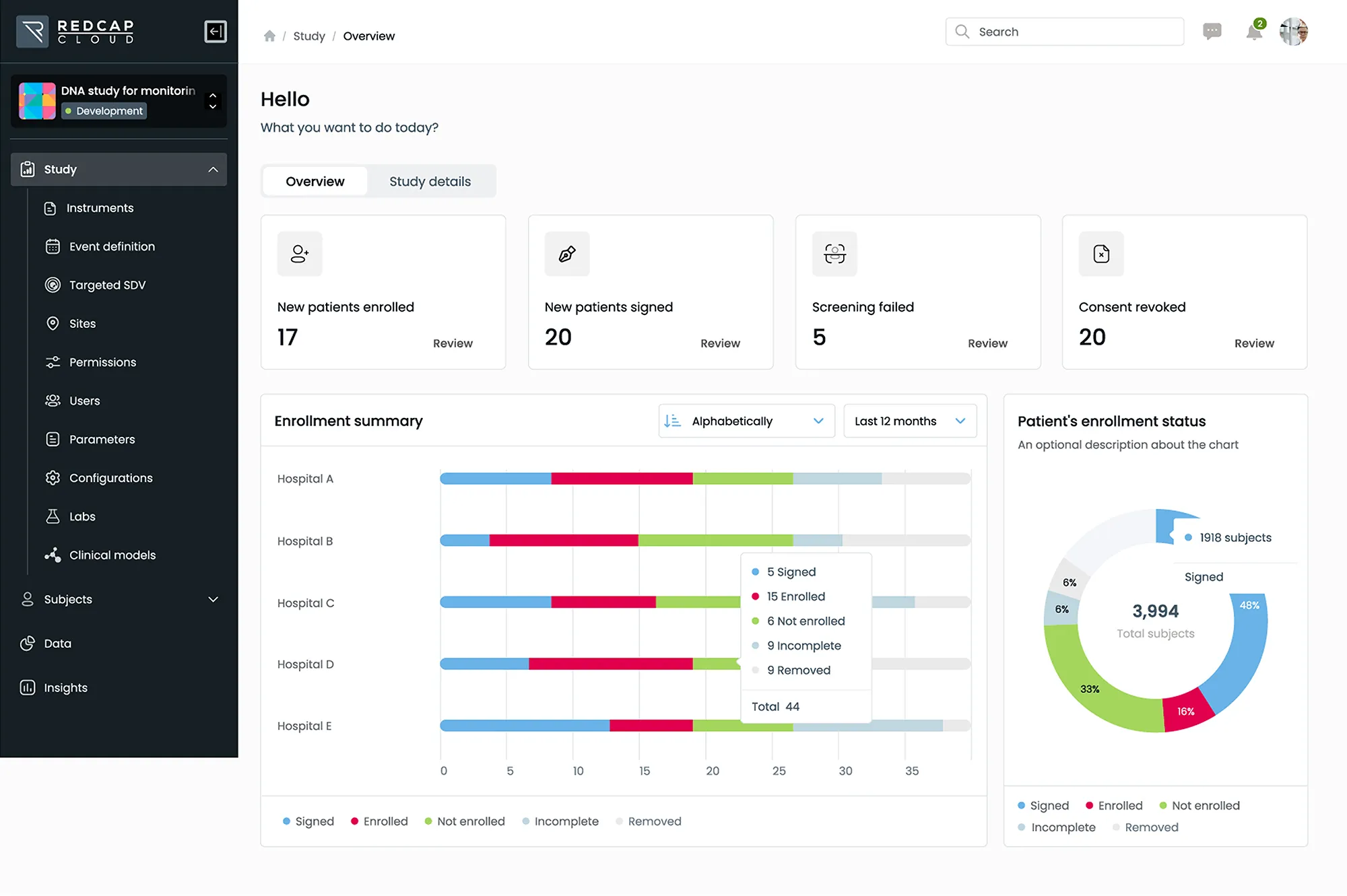Image resolution: width=1347 pixels, height=896 pixels.
Task: Review new patients enrolled
Action: point(452,343)
